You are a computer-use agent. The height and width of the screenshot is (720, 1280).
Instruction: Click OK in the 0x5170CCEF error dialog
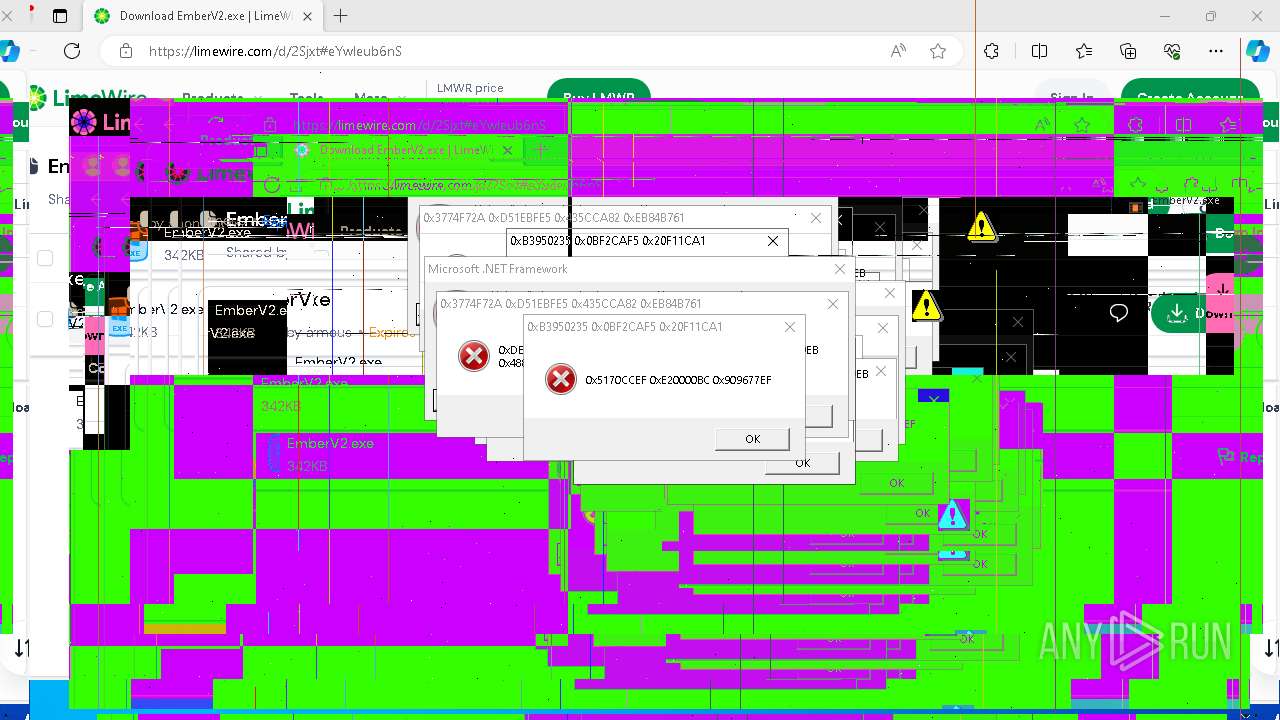753,439
